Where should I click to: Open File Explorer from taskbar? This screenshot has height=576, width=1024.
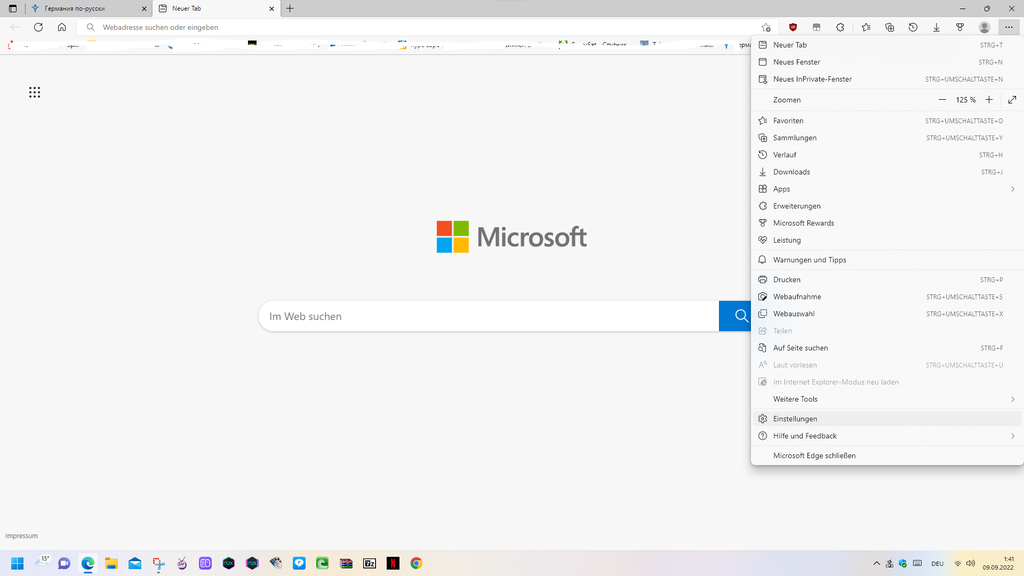(111, 563)
